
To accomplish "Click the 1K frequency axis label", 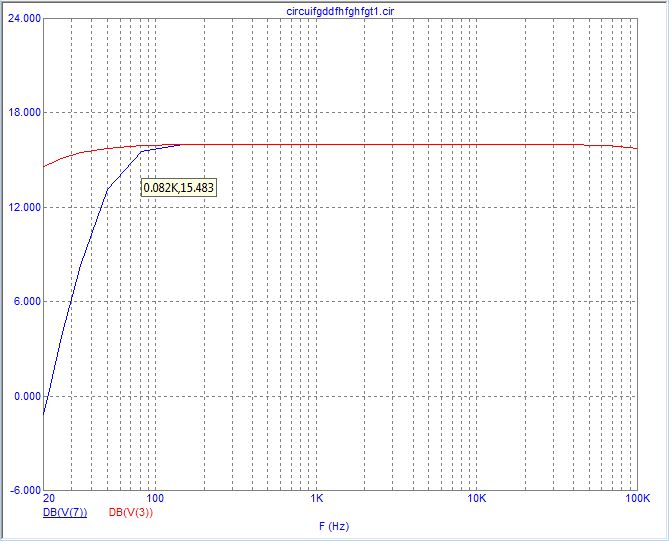I will [317, 498].
